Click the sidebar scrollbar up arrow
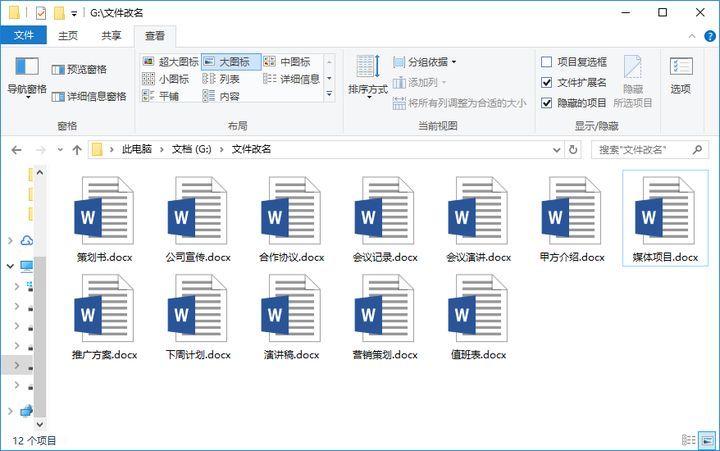This screenshot has width=720, height=451. (40, 173)
